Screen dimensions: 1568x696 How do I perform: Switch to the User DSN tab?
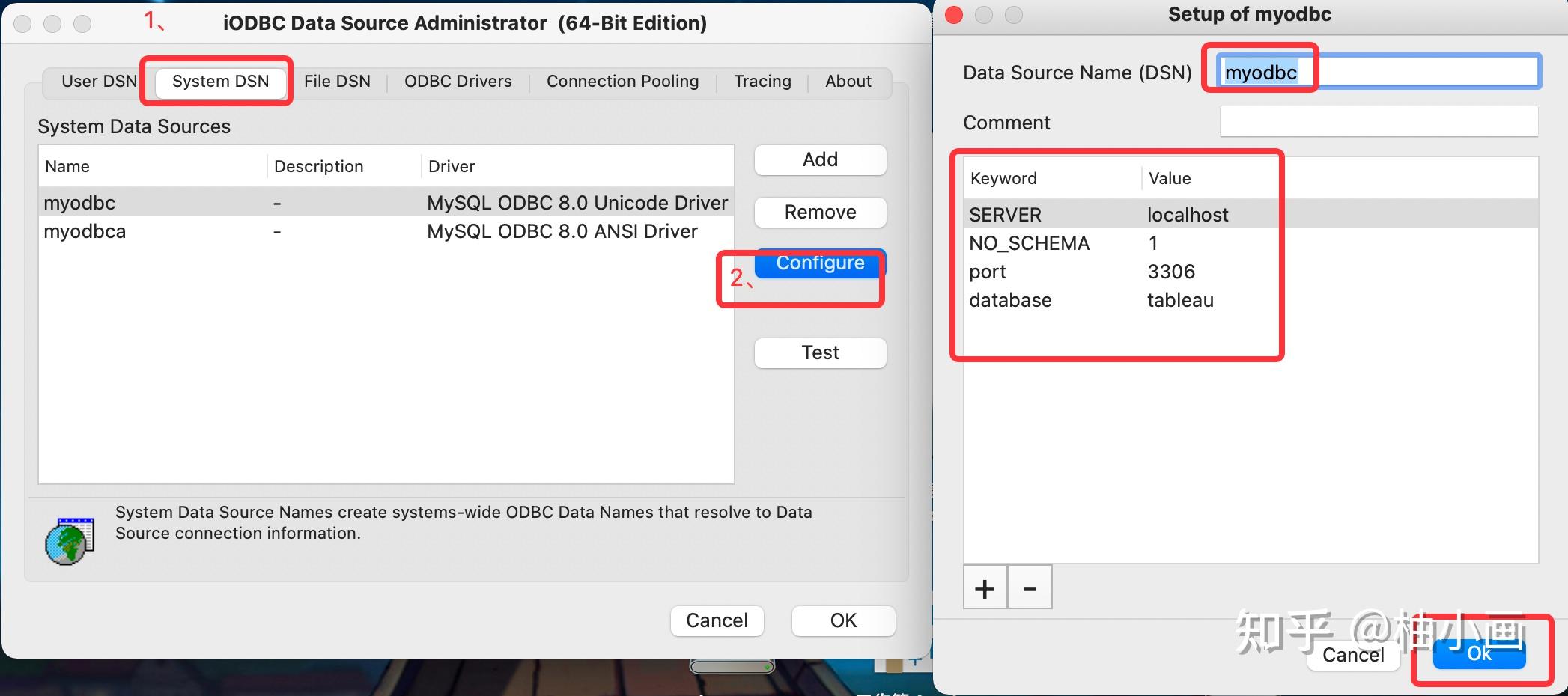(x=100, y=81)
